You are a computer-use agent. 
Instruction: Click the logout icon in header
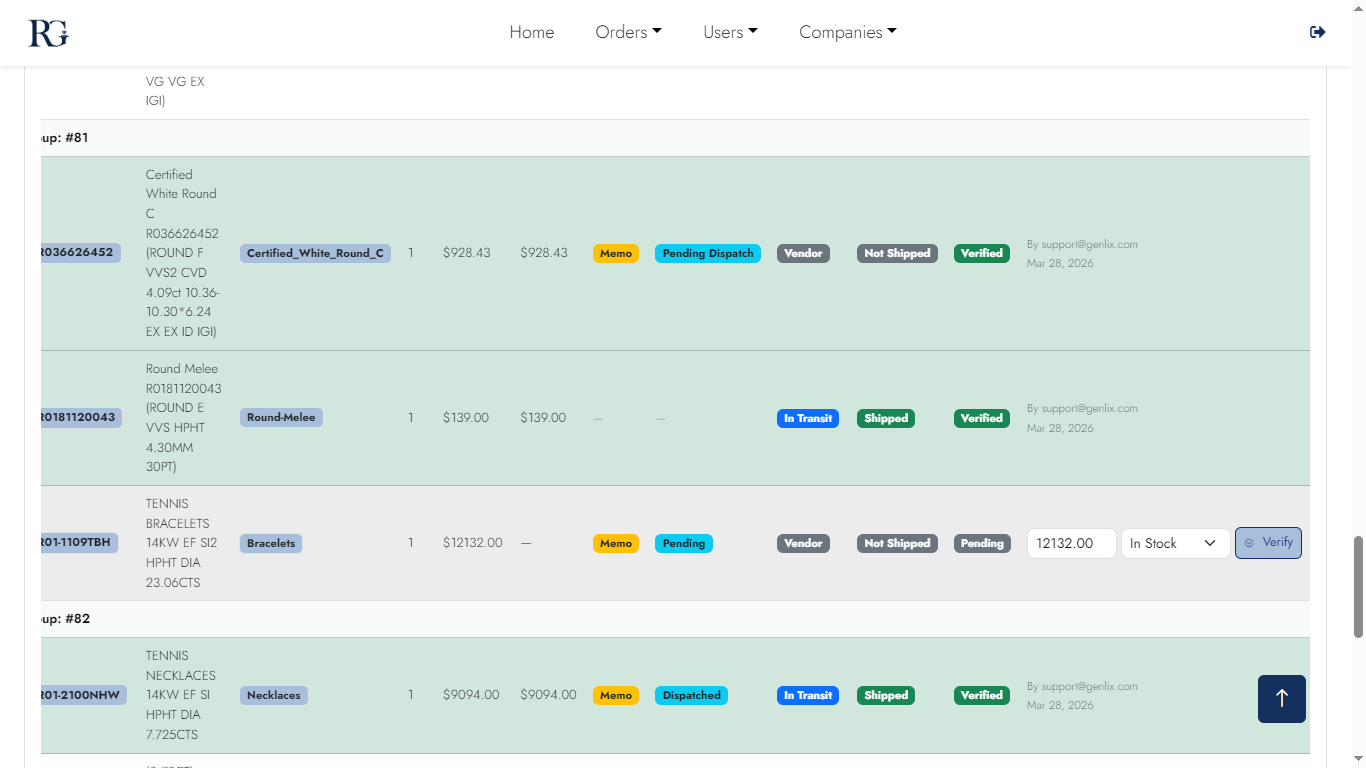pos(1317,32)
